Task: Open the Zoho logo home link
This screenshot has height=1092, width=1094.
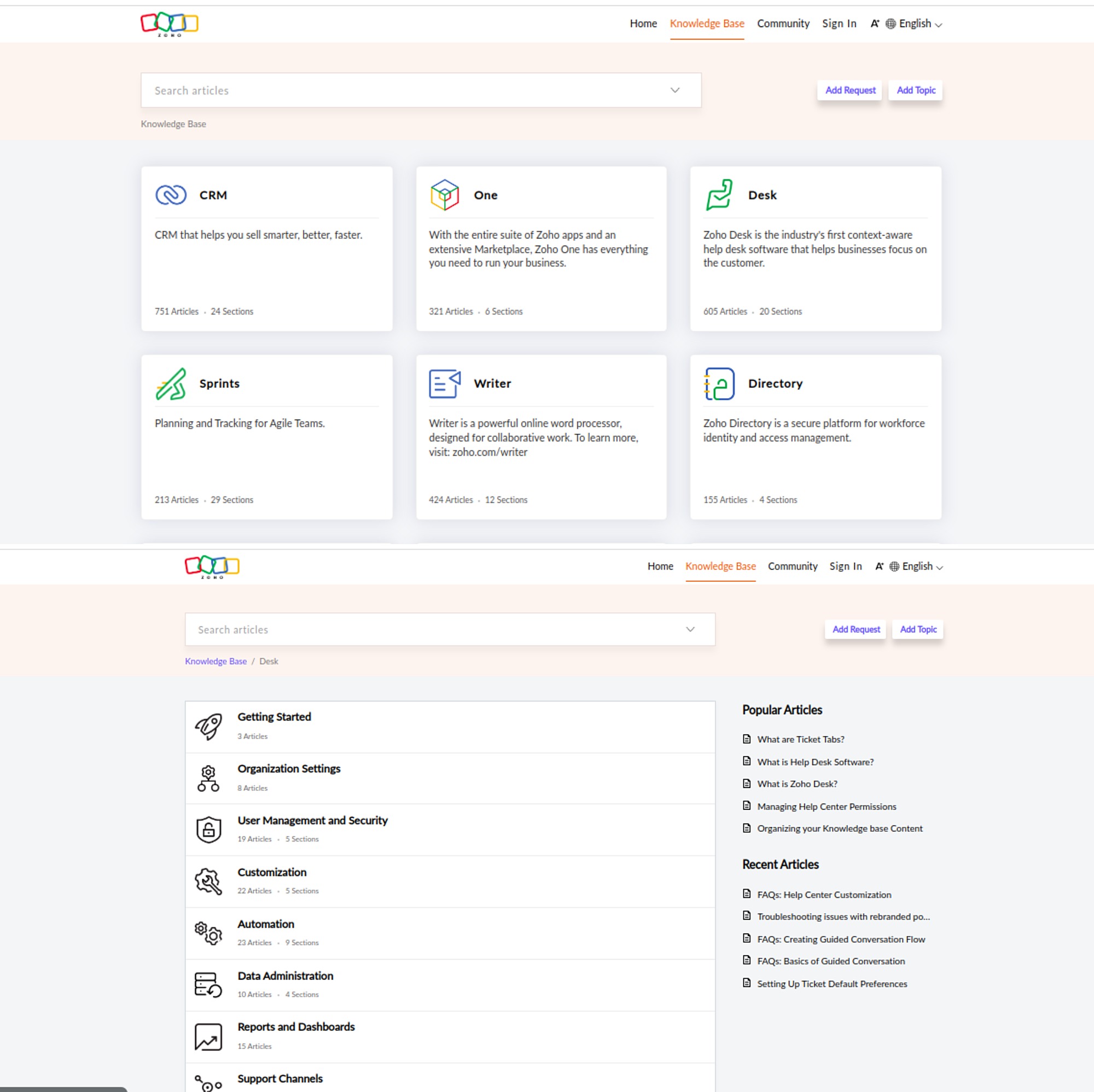Action: click(x=170, y=22)
